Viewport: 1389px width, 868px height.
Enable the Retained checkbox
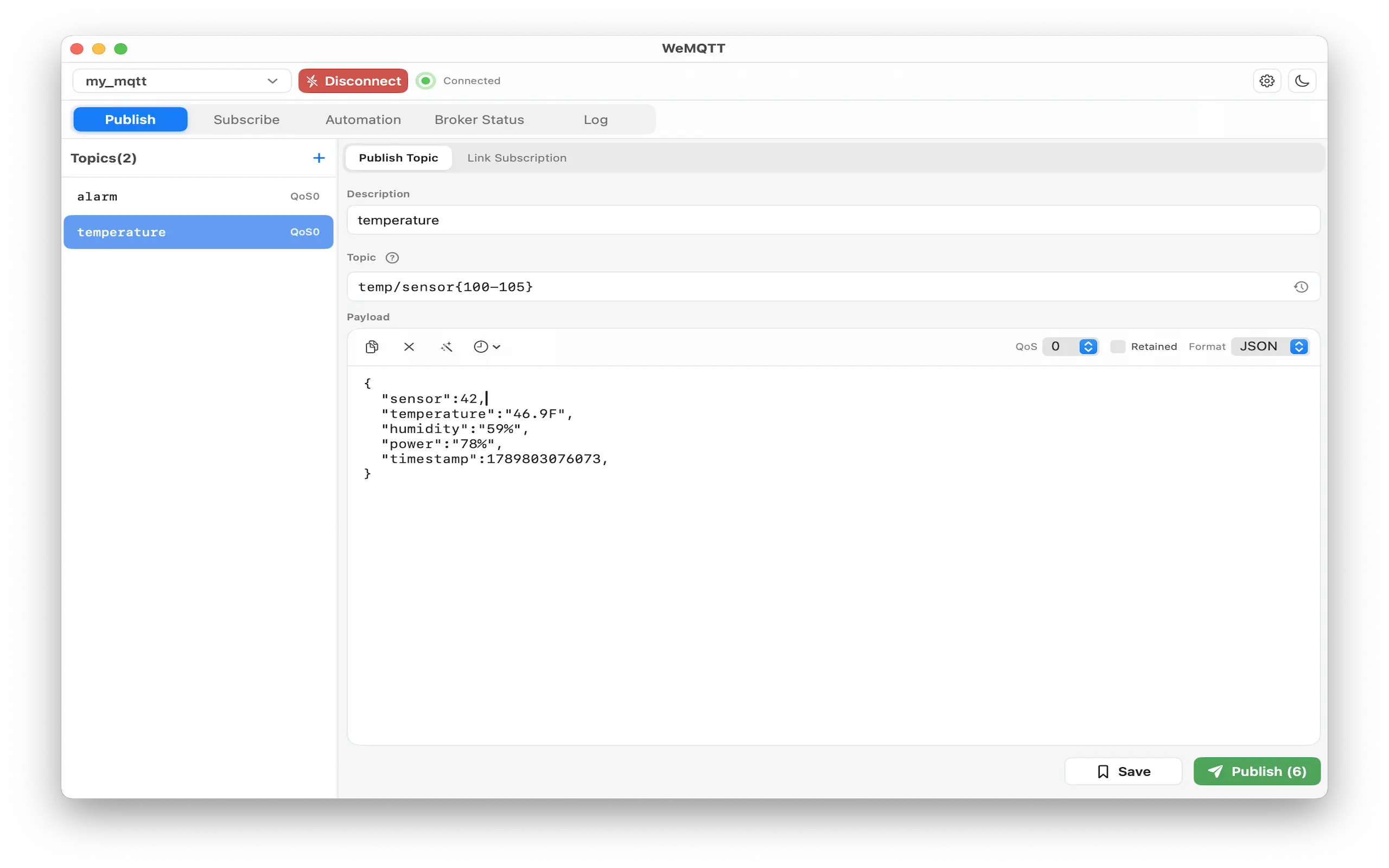(x=1117, y=347)
